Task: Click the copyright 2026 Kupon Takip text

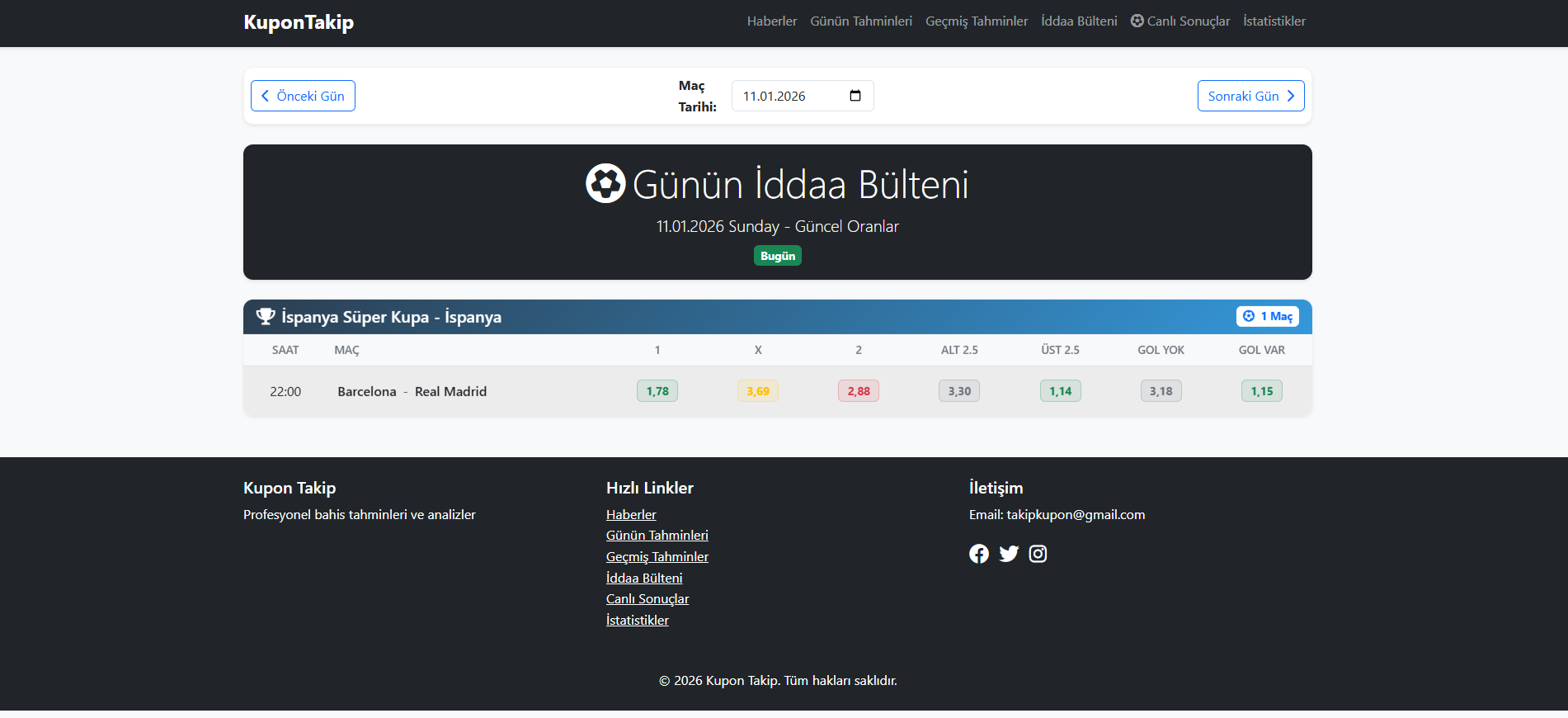Action: pos(778,681)
